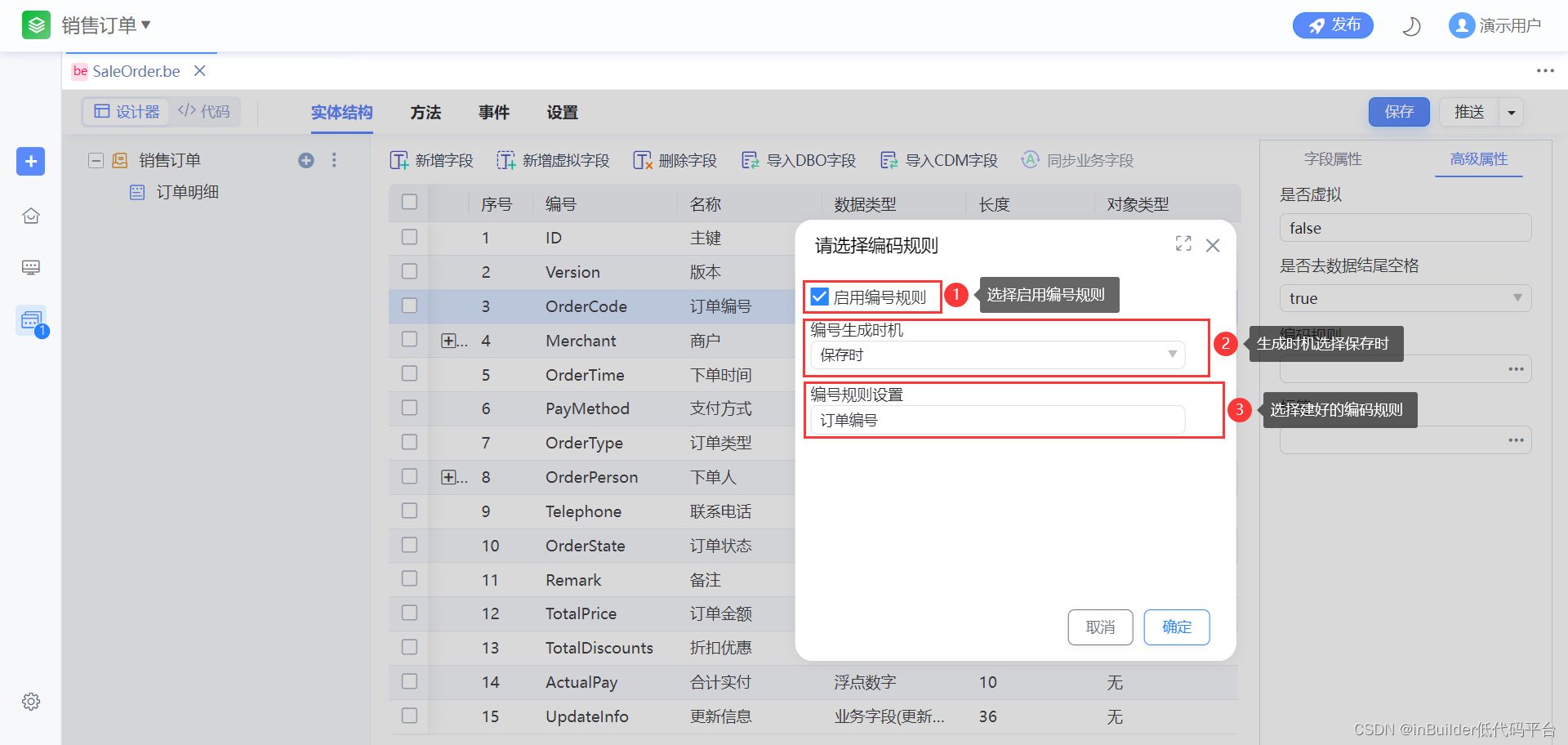Check the ID row checkbox
Viewport: 1568px width, 745px height.
point(410,237)
